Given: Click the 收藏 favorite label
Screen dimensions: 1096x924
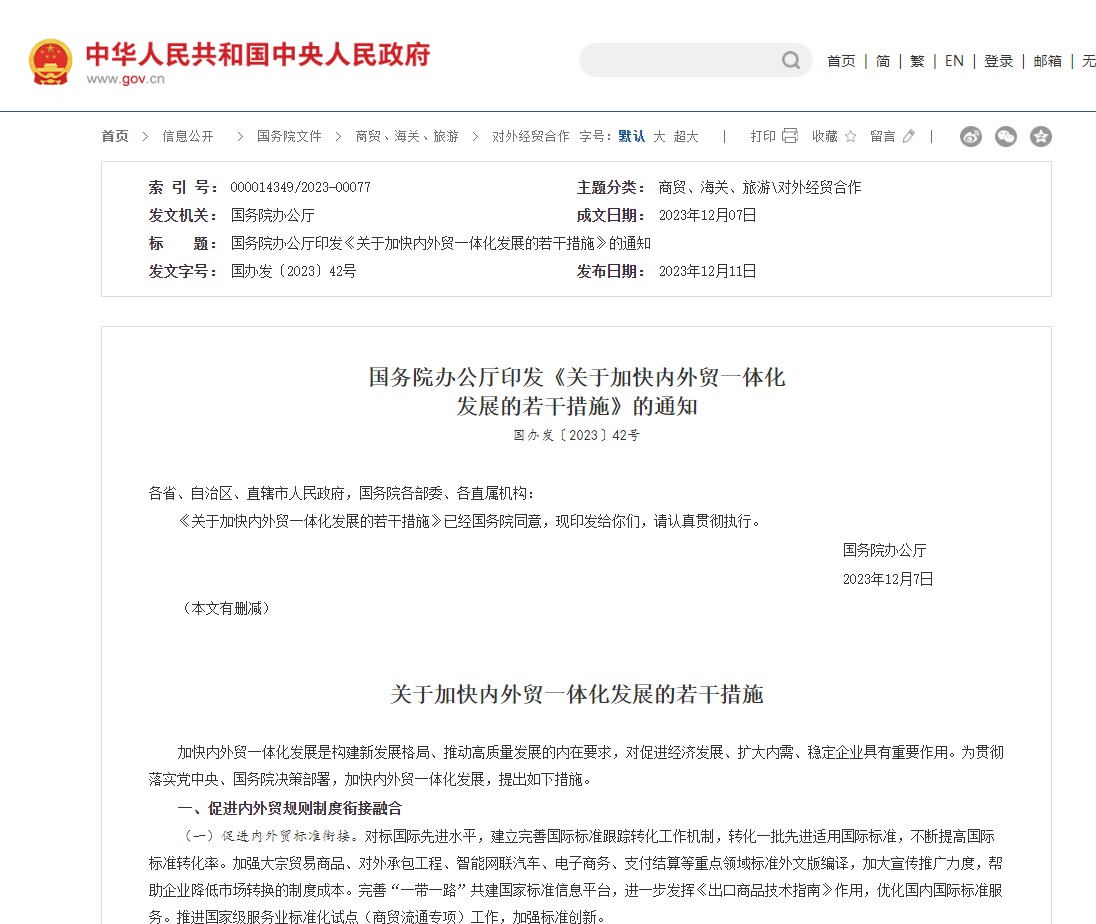Looking at the screenshot, I should point(825,136).
